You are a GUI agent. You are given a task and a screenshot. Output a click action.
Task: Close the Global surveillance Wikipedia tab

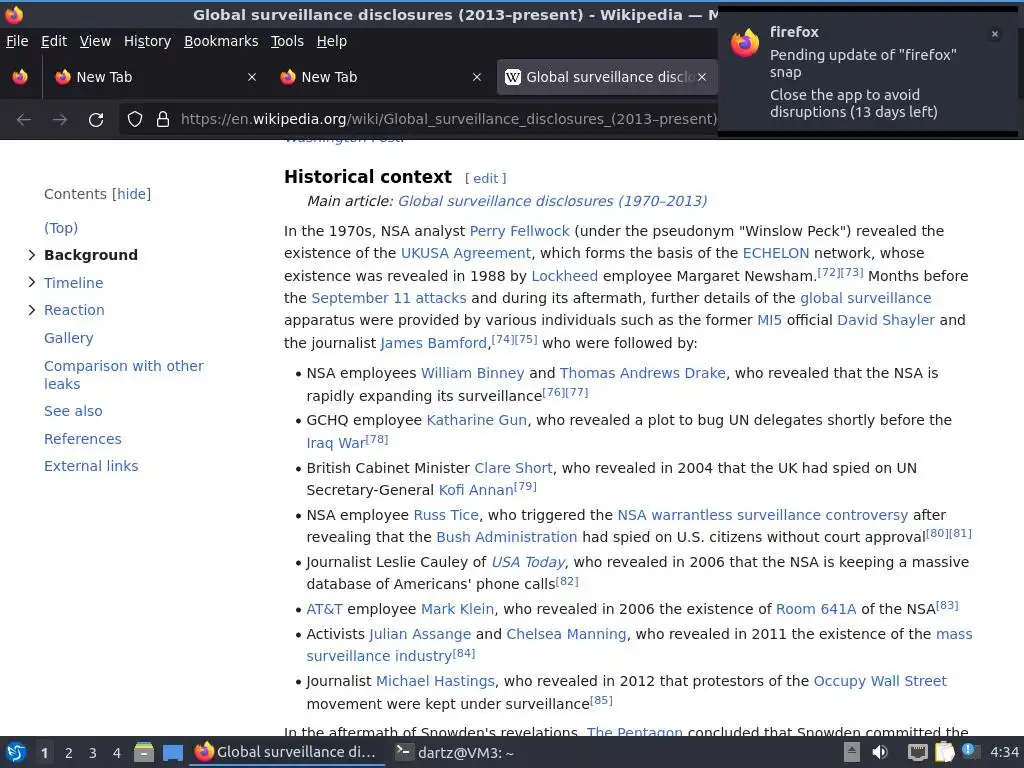coord(702,77)
